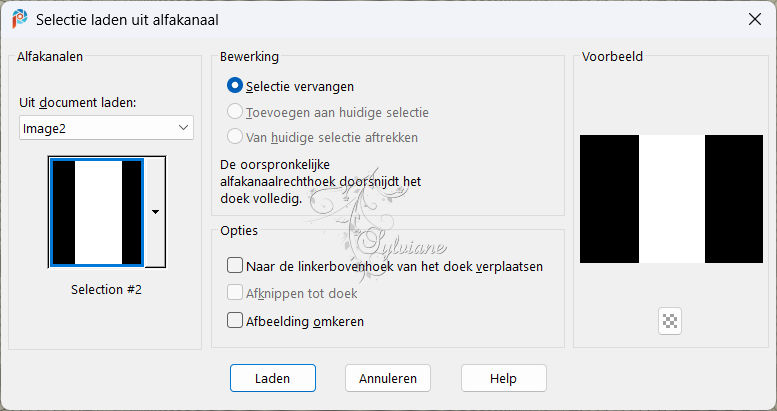
Task: Click the chevron inside the Image2 combo box
Action: [183, 128]
